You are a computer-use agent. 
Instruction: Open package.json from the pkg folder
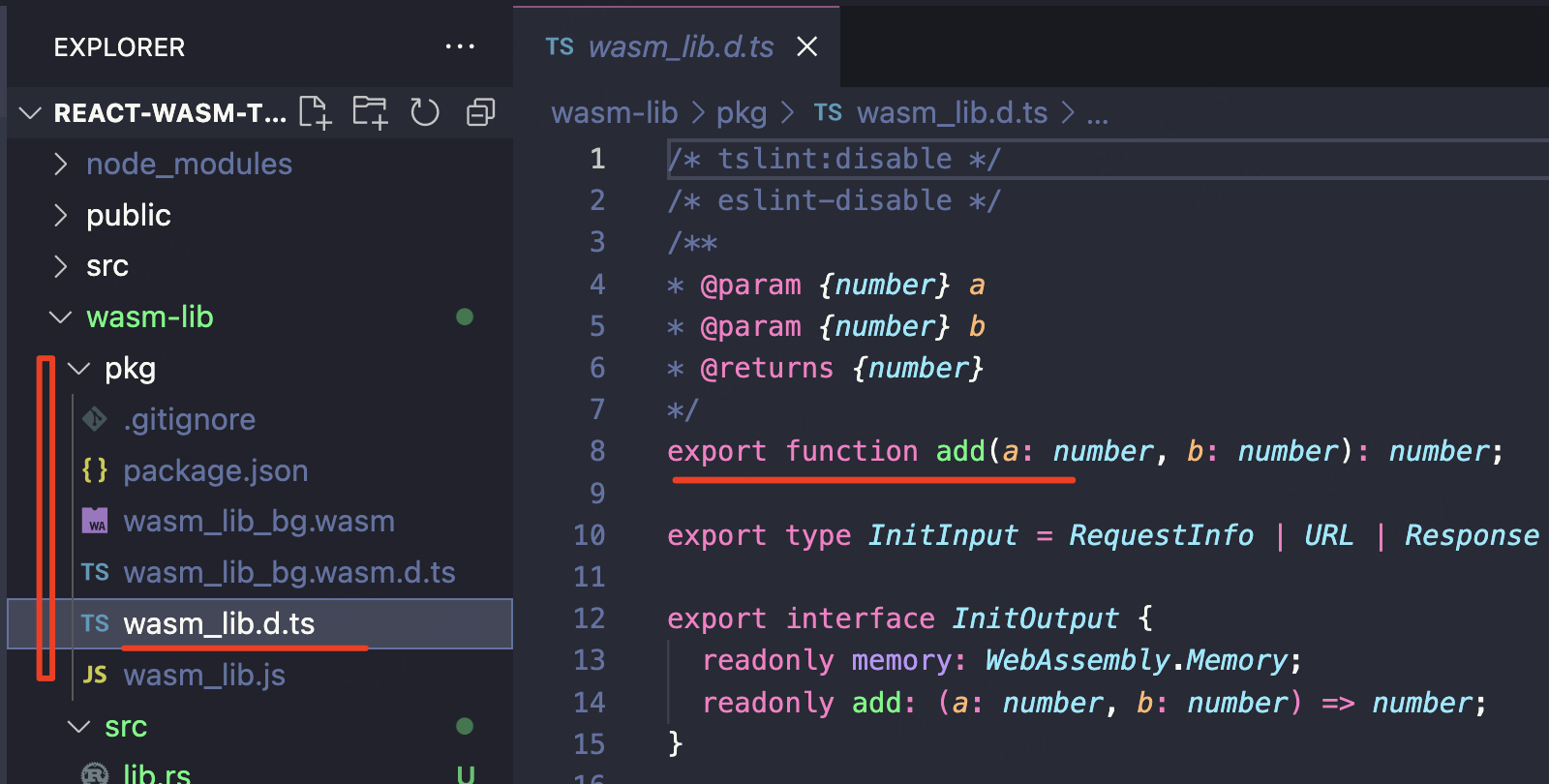click(x=215, y=470)
